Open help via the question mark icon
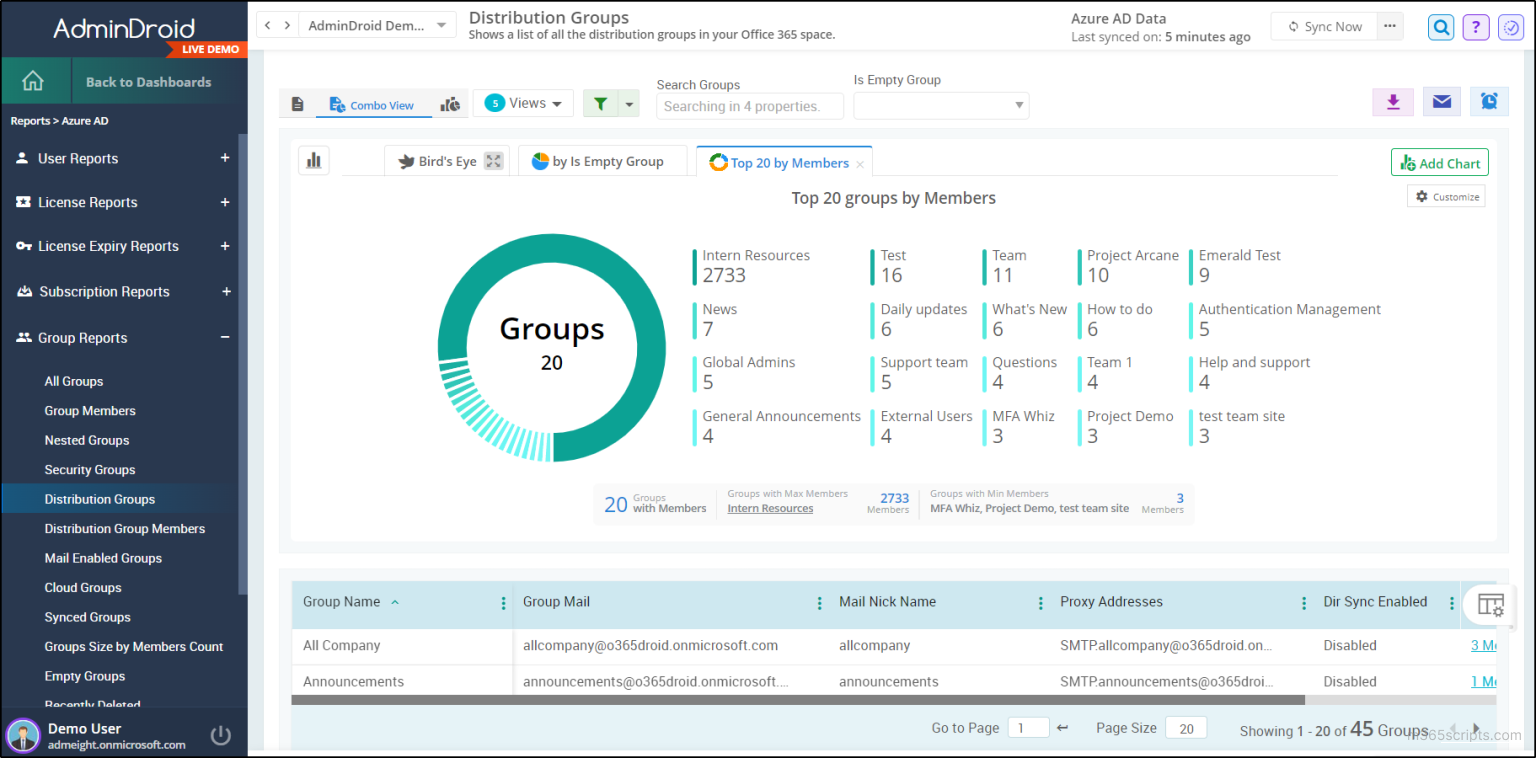Image resolution: width=1536 pixels, height=758 pixels. pos(1475,27)
